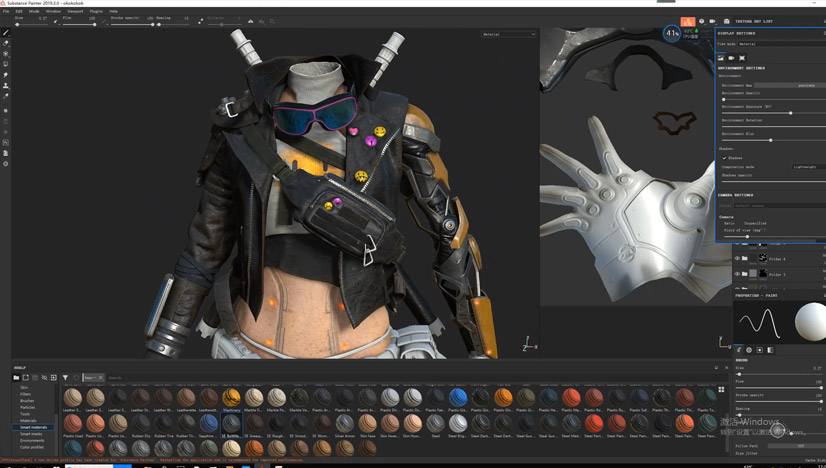Adjust the Environment Blur slider handle
The height and width of the screenshot is (468, 826).
[x=771, y=140]
